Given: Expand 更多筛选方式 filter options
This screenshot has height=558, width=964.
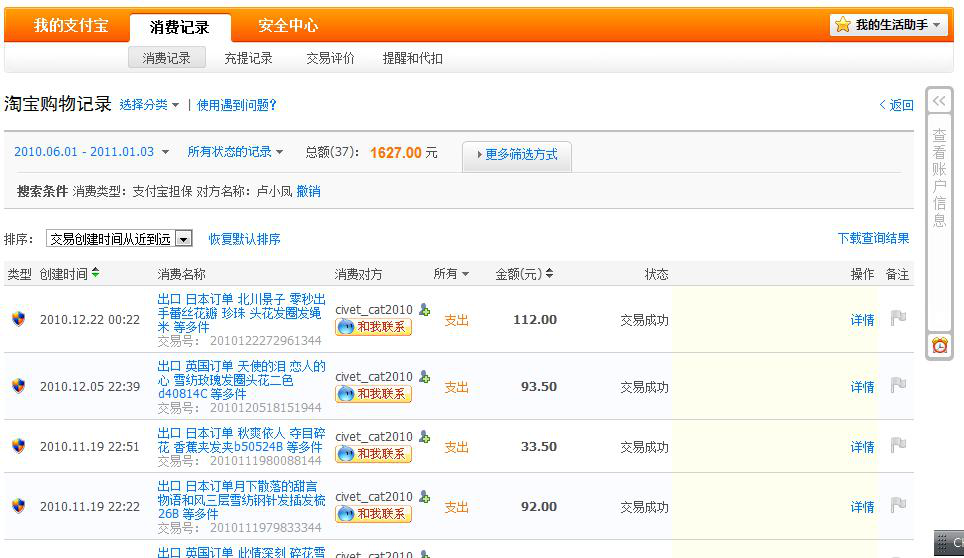Looking at the screenshot, I should coord(517,154).
